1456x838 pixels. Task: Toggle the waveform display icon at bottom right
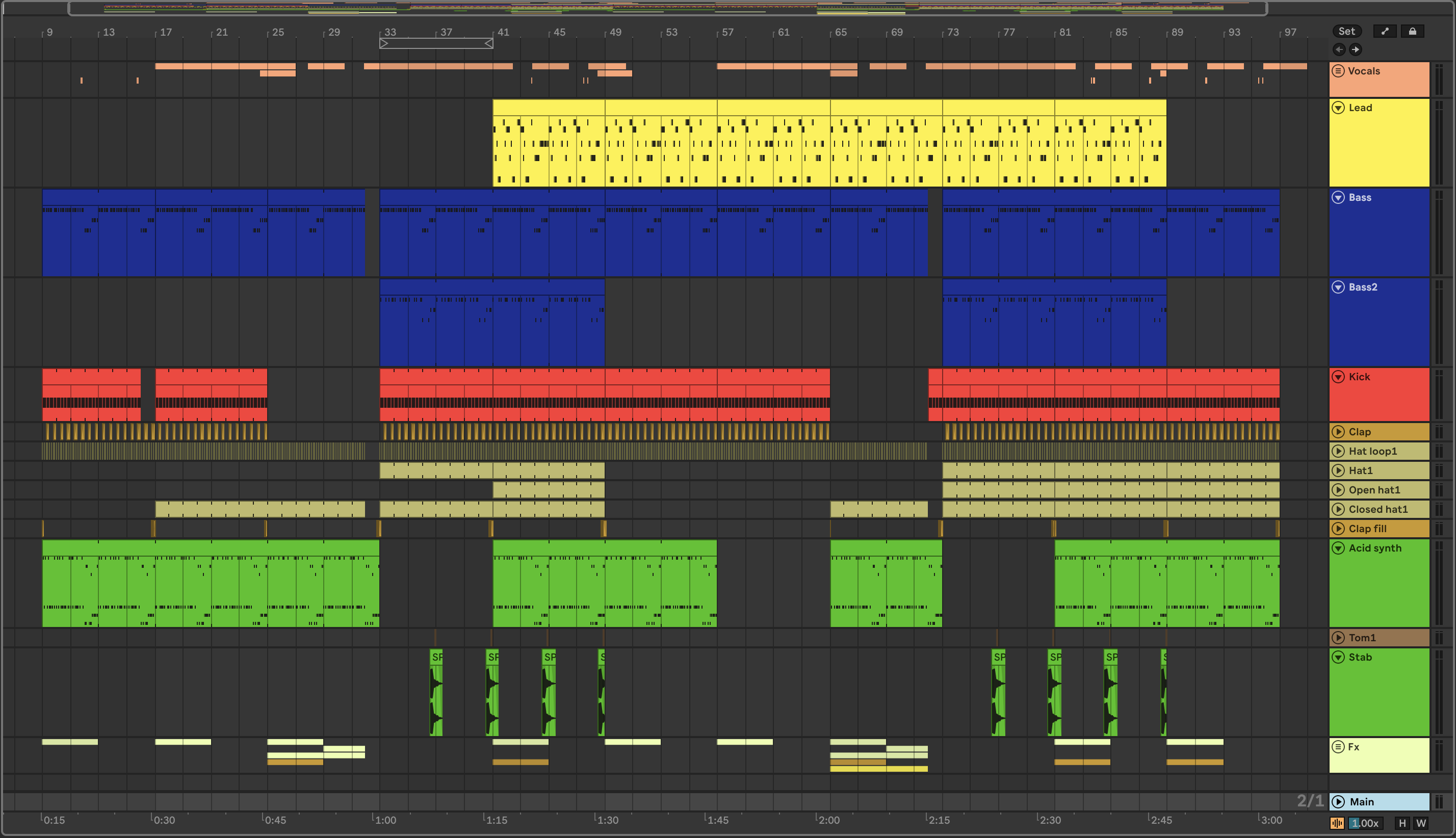(x=1337, y=823)
